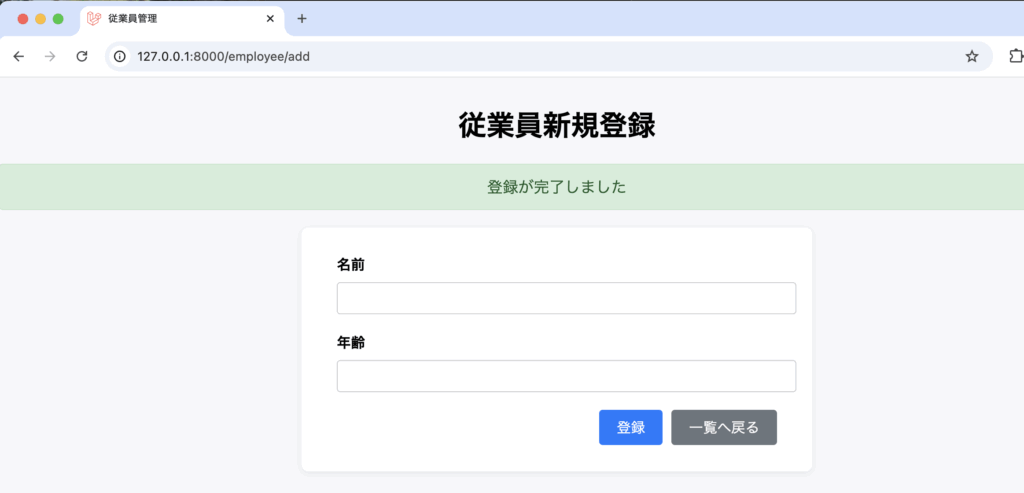Click the browser forward arrow

pos(50,57)
